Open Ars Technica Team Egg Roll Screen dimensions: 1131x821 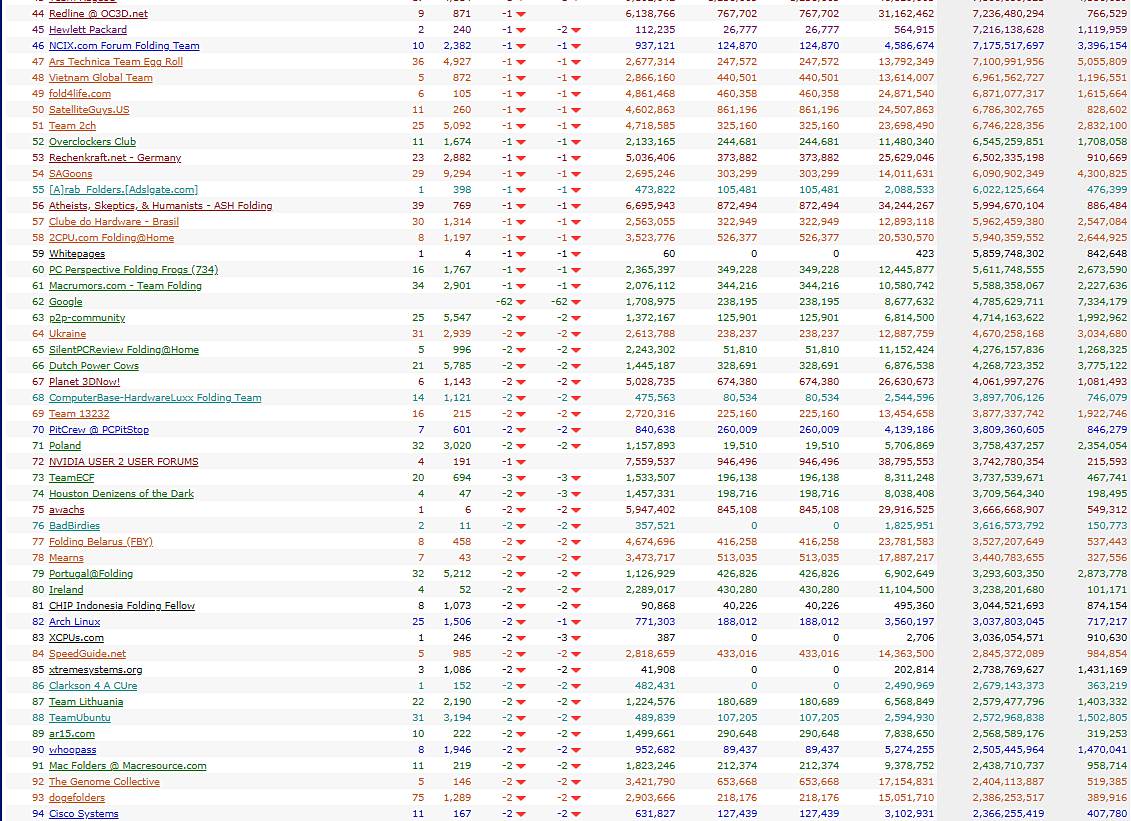116,61
